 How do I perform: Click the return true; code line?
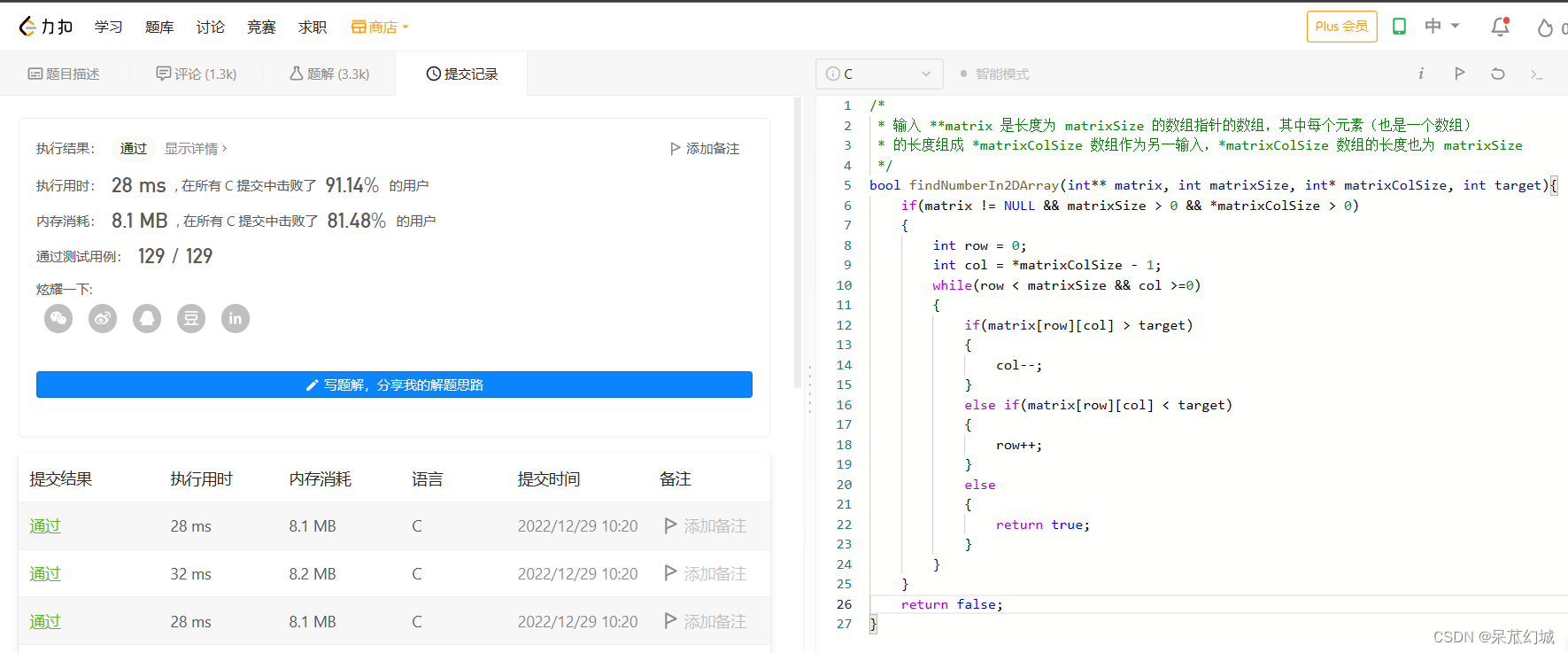point(1043,525)
